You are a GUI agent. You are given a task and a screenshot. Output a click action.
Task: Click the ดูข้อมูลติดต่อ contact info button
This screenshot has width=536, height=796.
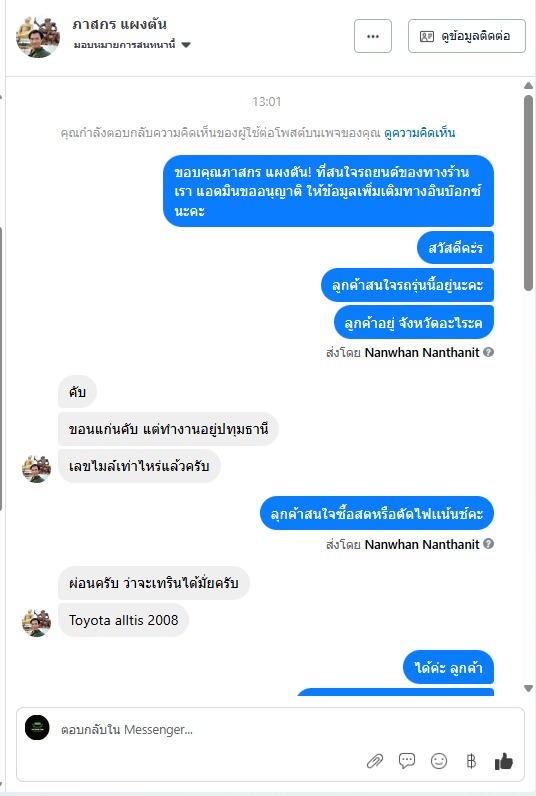coord(466,36)
